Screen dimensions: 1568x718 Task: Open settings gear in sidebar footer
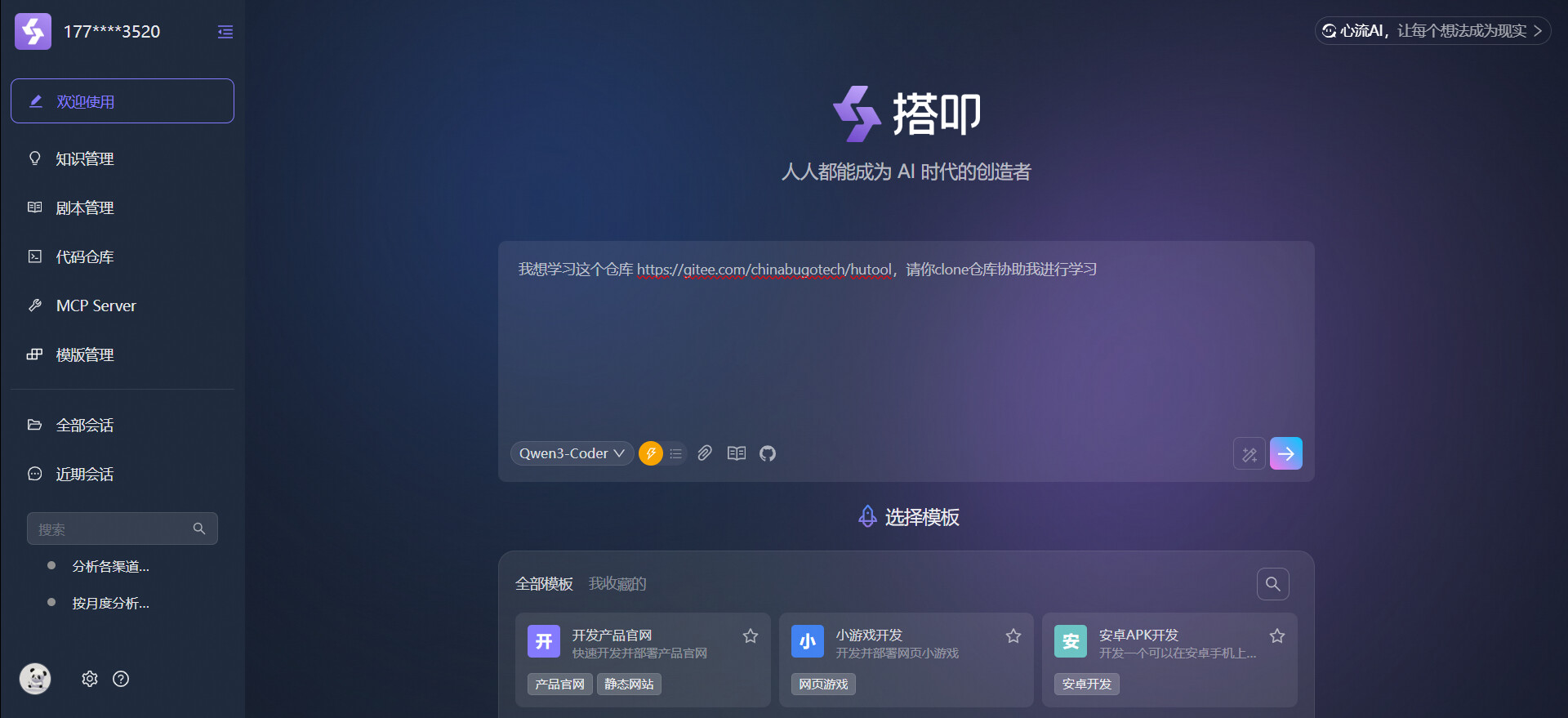pyautogui.click(x=90, y=679)
